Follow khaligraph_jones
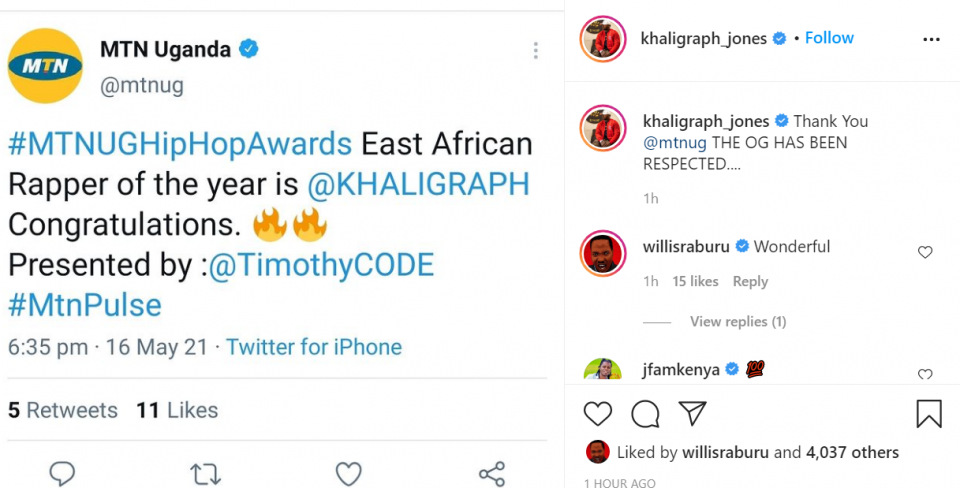Image resolution: width=960 pixels, height=488 pixels. (x=829, y=38)
